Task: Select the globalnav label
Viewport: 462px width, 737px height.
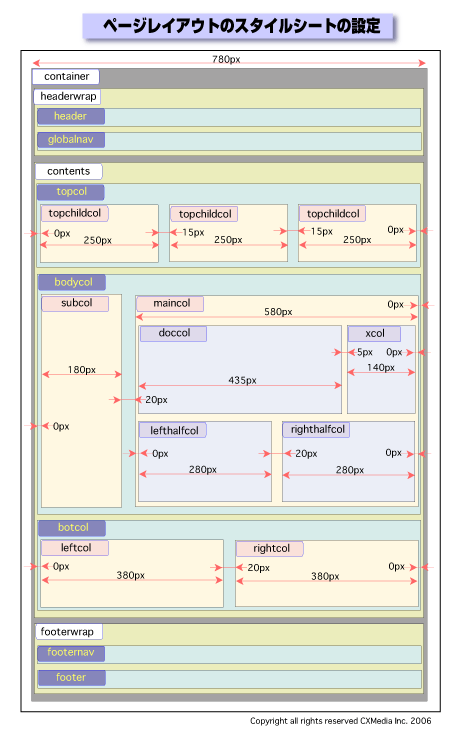Action: (71, 140)
